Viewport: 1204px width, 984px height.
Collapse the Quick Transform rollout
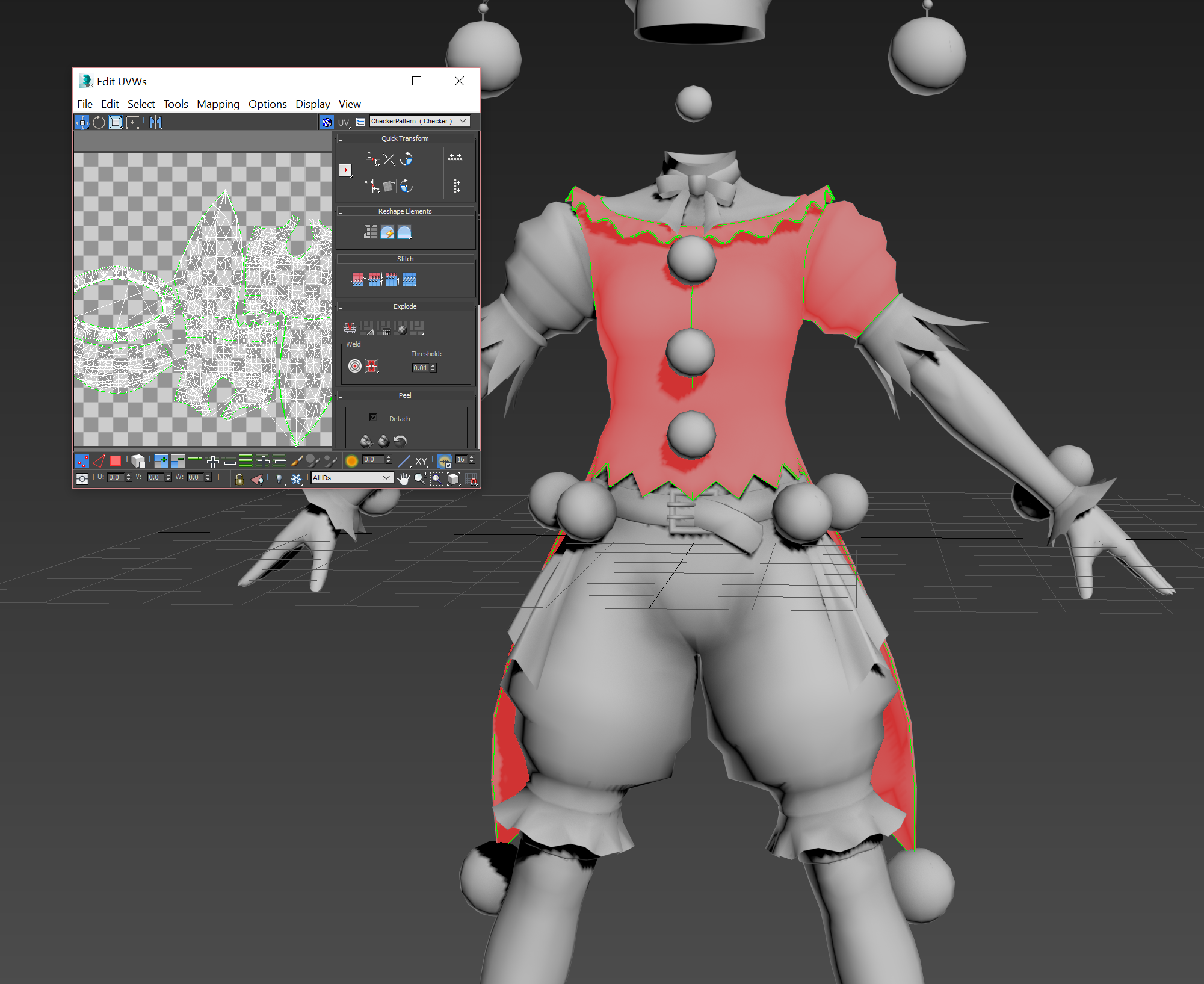(405, 138)
